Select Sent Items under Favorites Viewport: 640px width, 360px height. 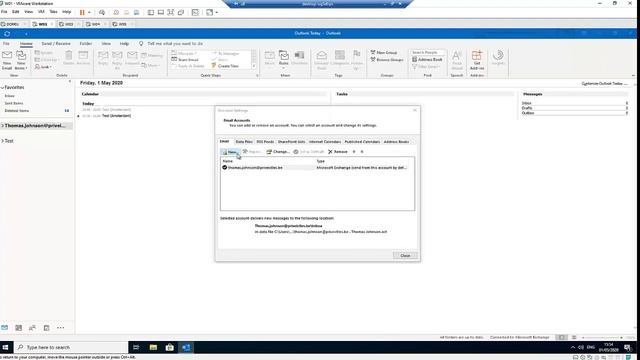tap(14, 103)
